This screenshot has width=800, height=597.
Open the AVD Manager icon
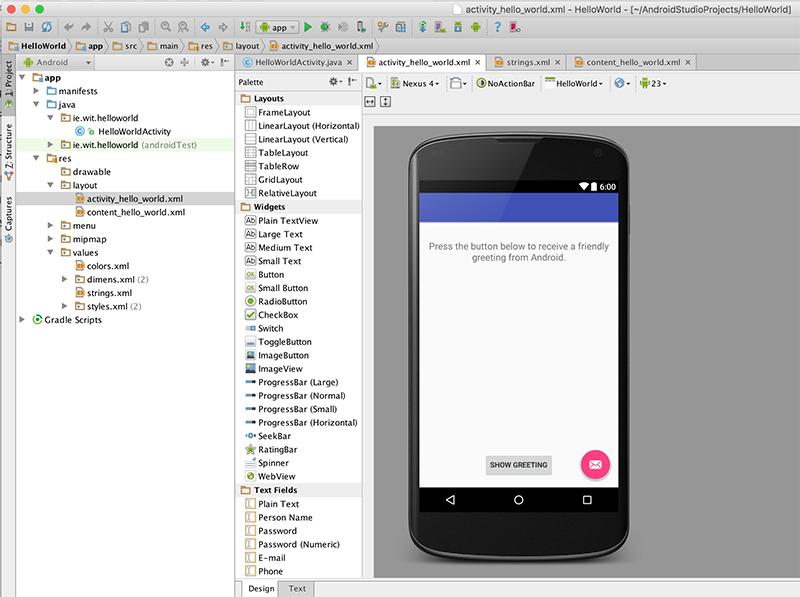tap(440, 27)
